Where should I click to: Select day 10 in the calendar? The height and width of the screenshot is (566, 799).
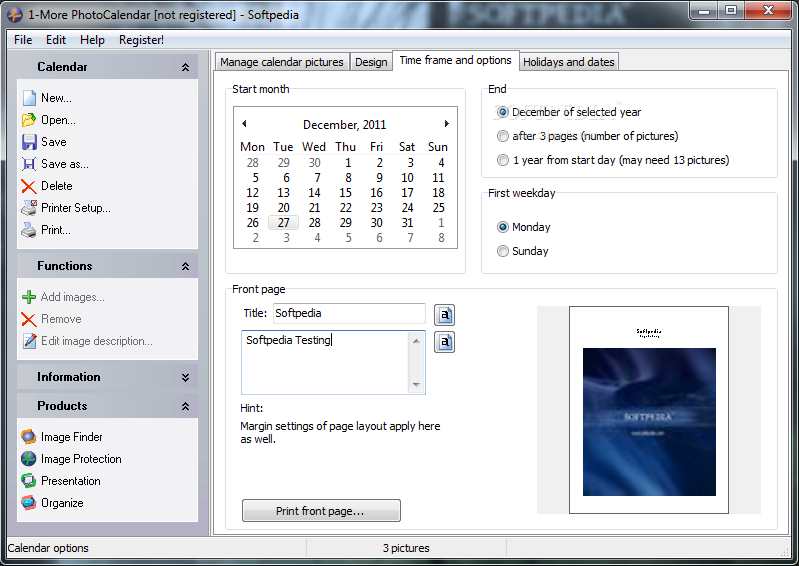click(x=407, y=178)
